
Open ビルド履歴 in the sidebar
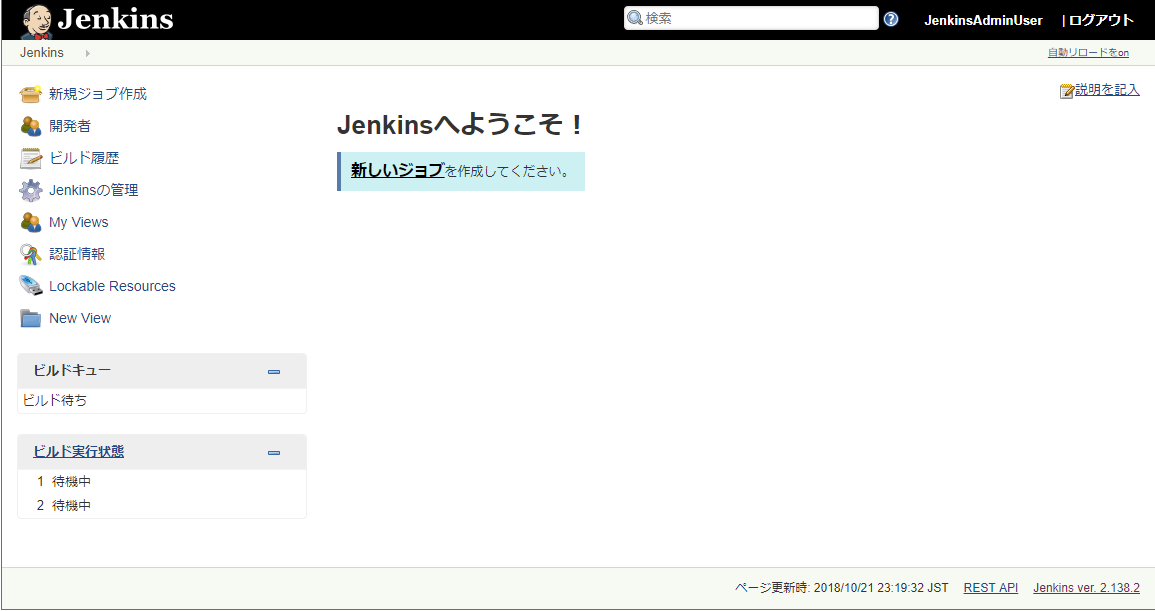pos(84,158)
